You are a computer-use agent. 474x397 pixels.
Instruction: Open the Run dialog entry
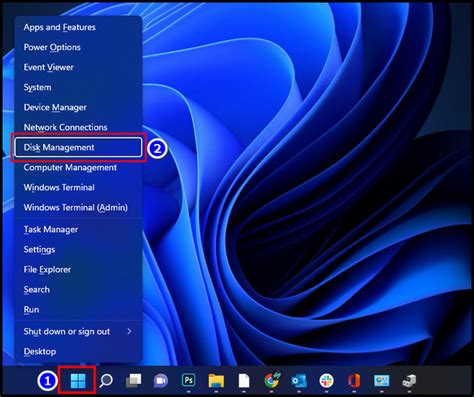pos(79,309)
